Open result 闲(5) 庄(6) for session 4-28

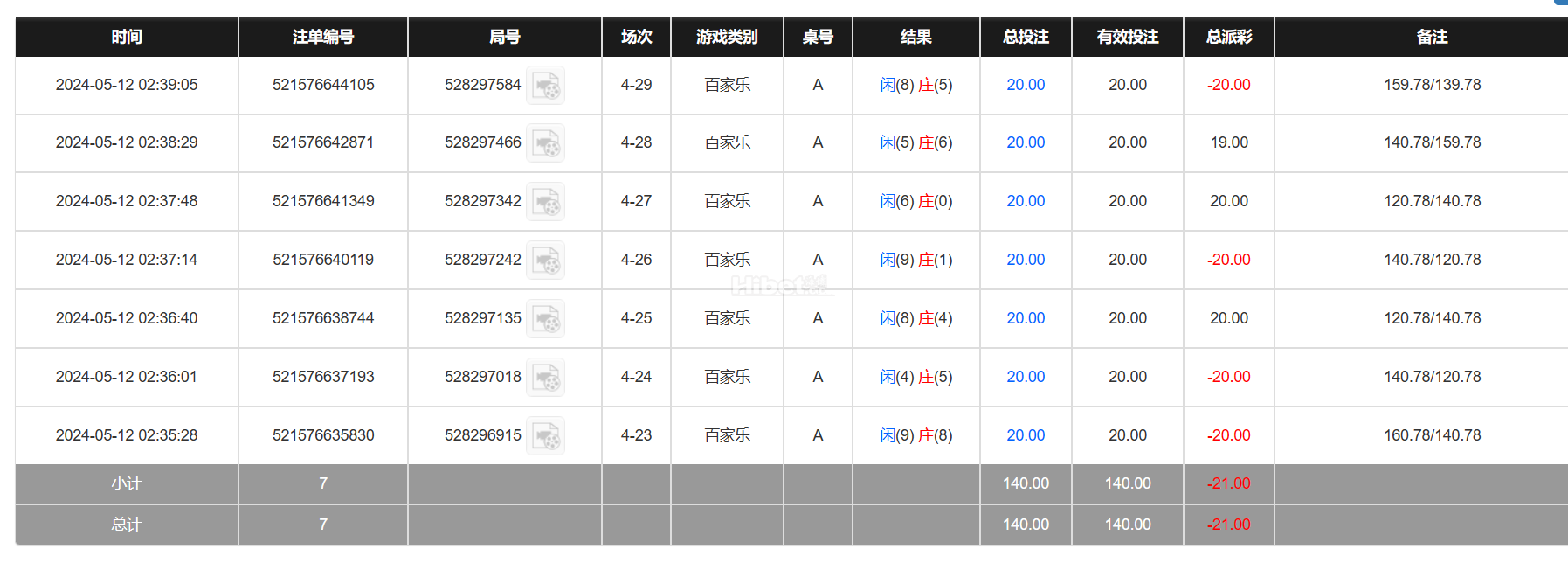(916, 142)
